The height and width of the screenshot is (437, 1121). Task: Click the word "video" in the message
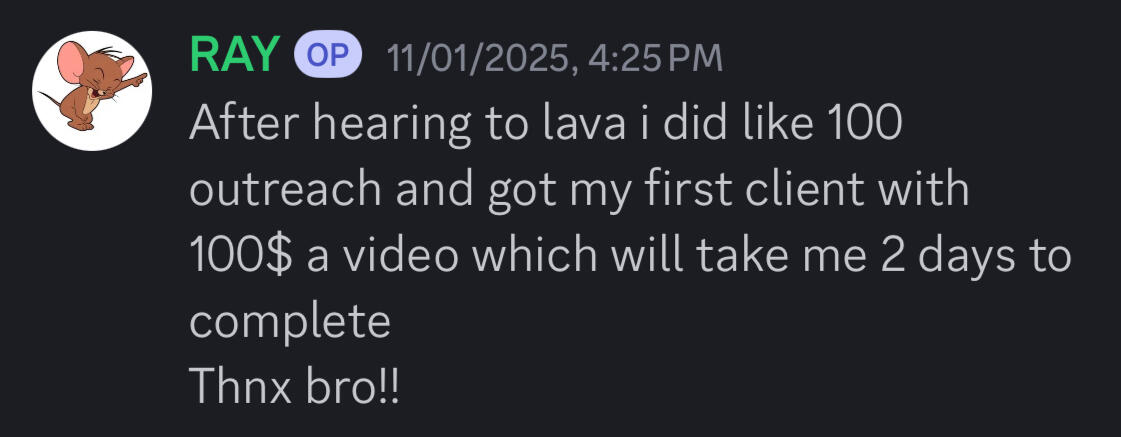pyautogui.click(x=399, y=256)
